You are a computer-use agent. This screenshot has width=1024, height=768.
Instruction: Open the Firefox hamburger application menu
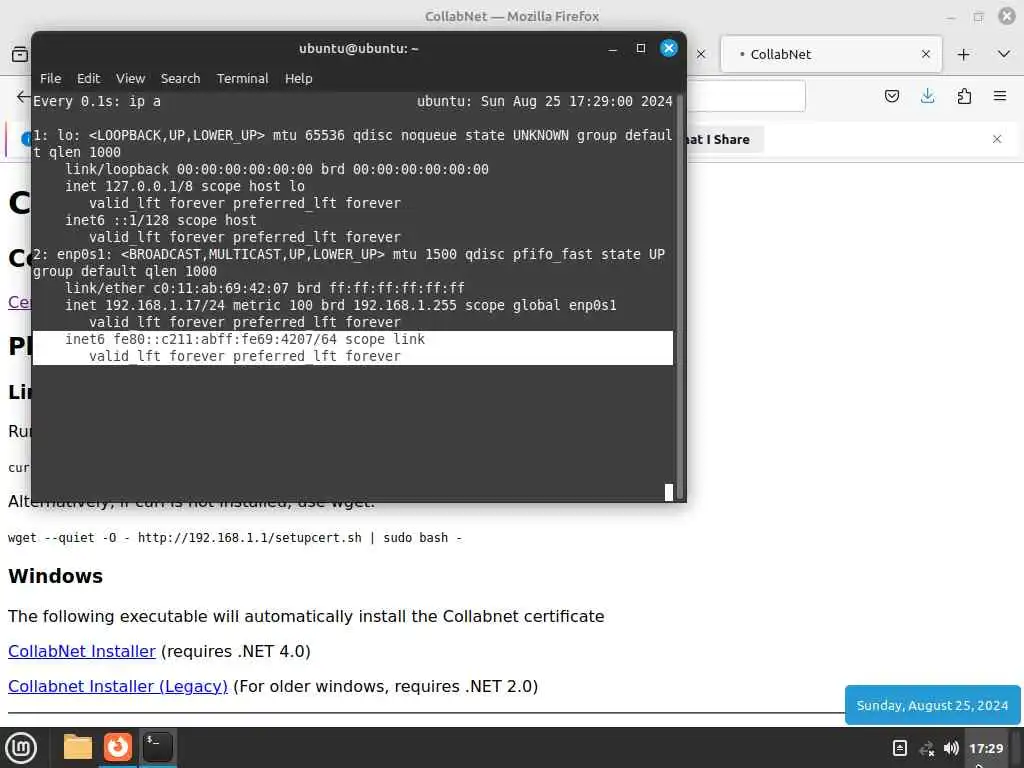pos(1000,97)
